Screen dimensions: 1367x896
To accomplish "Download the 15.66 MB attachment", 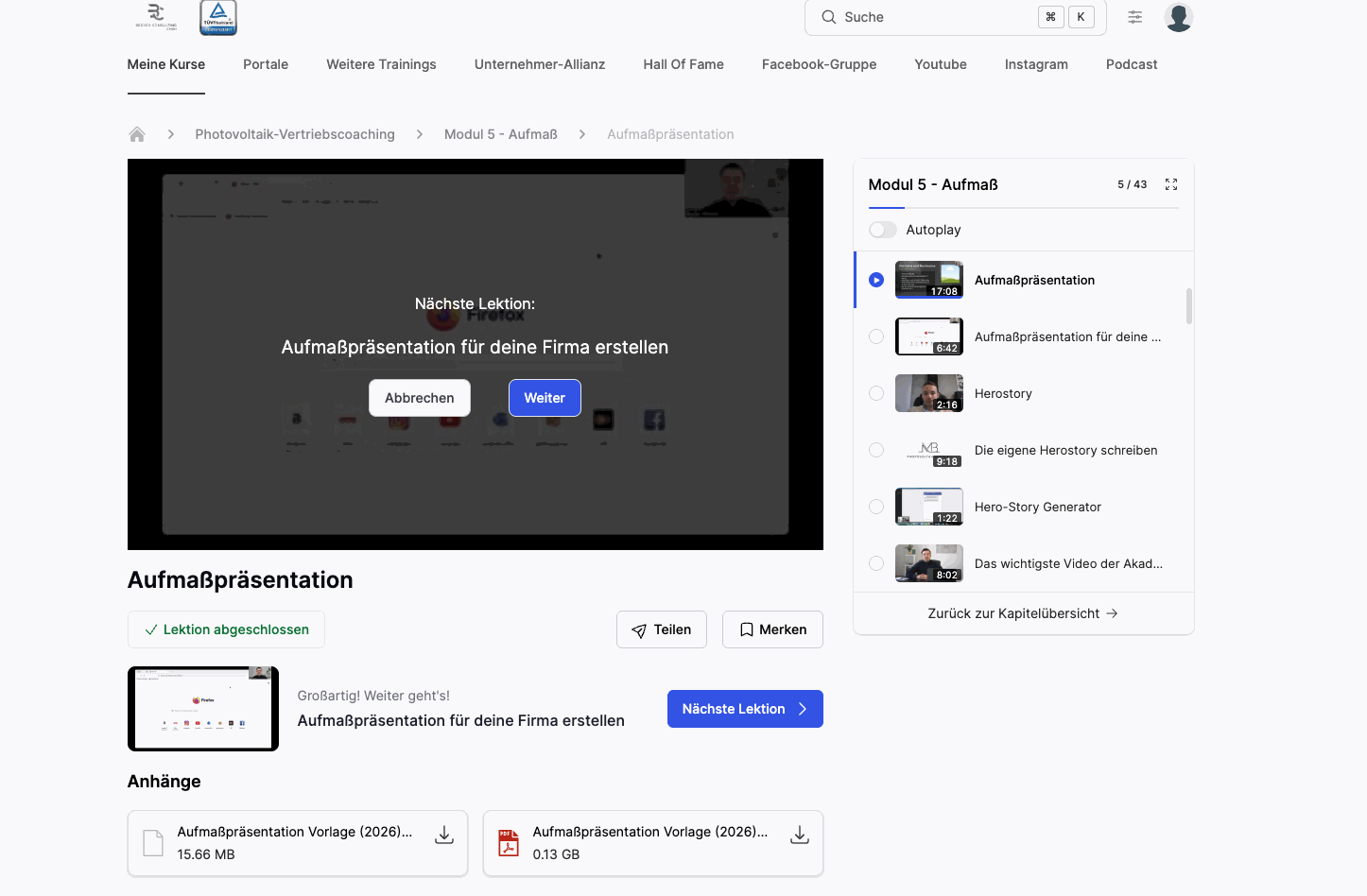I will [x=444, y=835].
